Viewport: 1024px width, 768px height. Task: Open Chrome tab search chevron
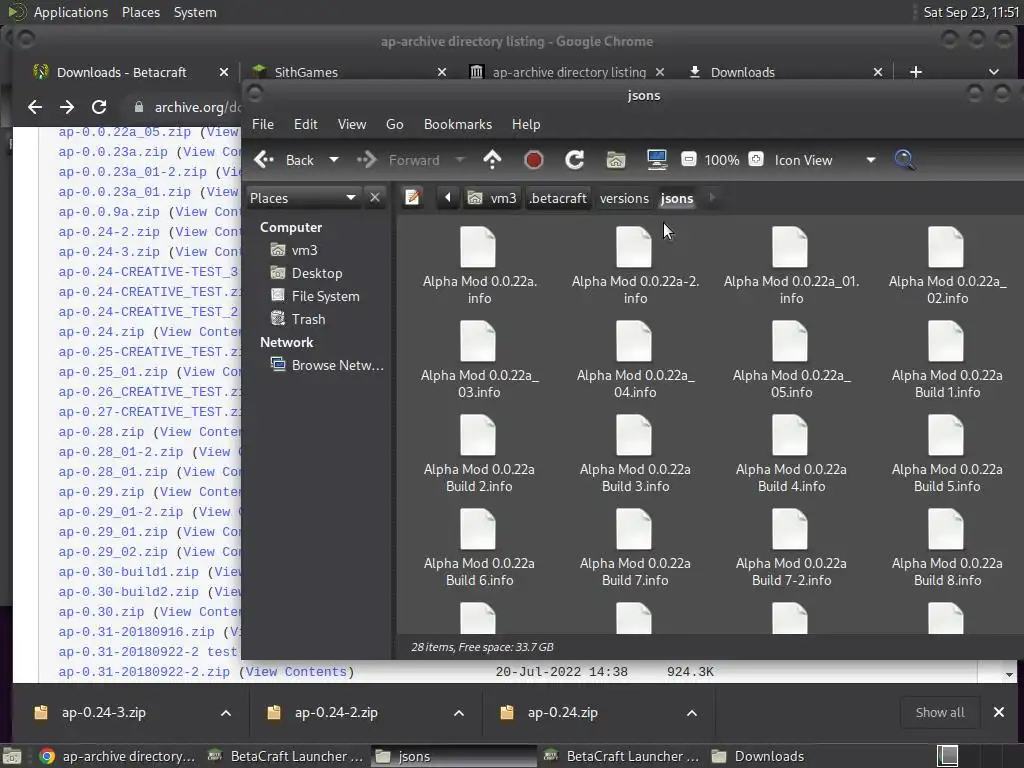tap(993, 72)
